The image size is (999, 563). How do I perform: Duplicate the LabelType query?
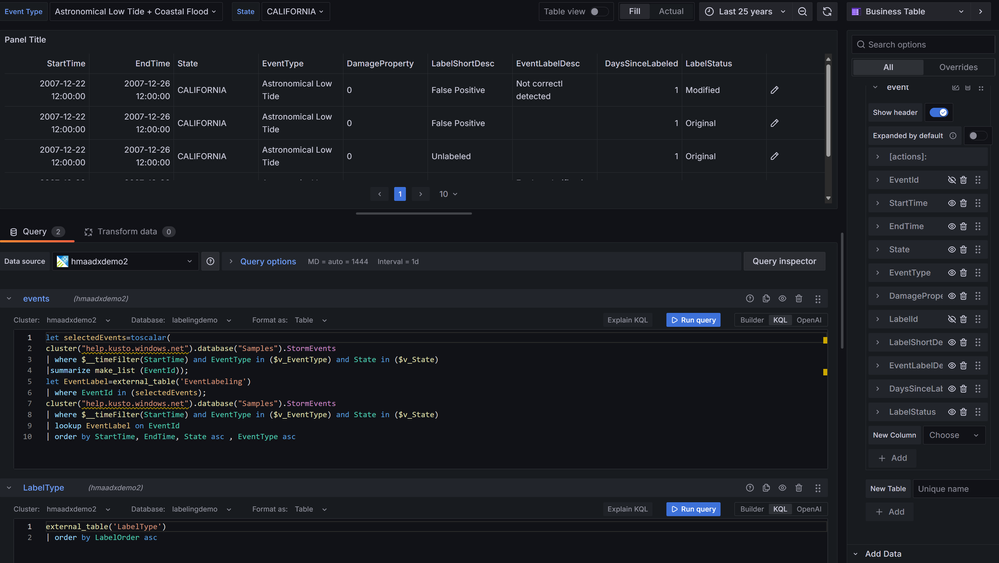(x=766, y=488)
